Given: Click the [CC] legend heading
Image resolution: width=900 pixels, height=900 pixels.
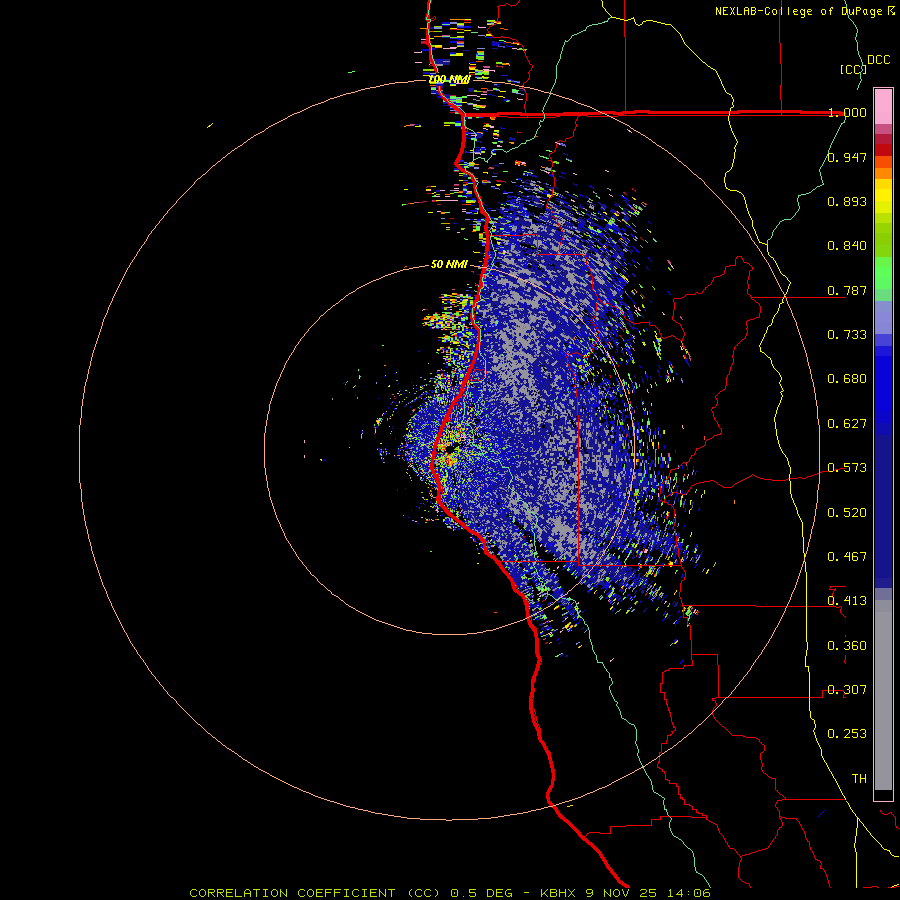Looking at the screenshot, I should click(853, 69).
